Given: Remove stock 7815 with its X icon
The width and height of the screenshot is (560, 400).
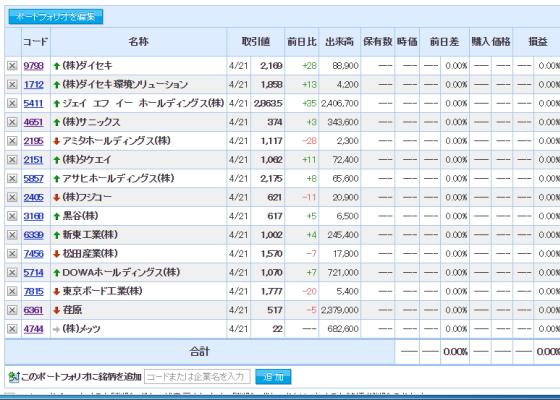Looking at the screenshot, I should pos(12,291).
